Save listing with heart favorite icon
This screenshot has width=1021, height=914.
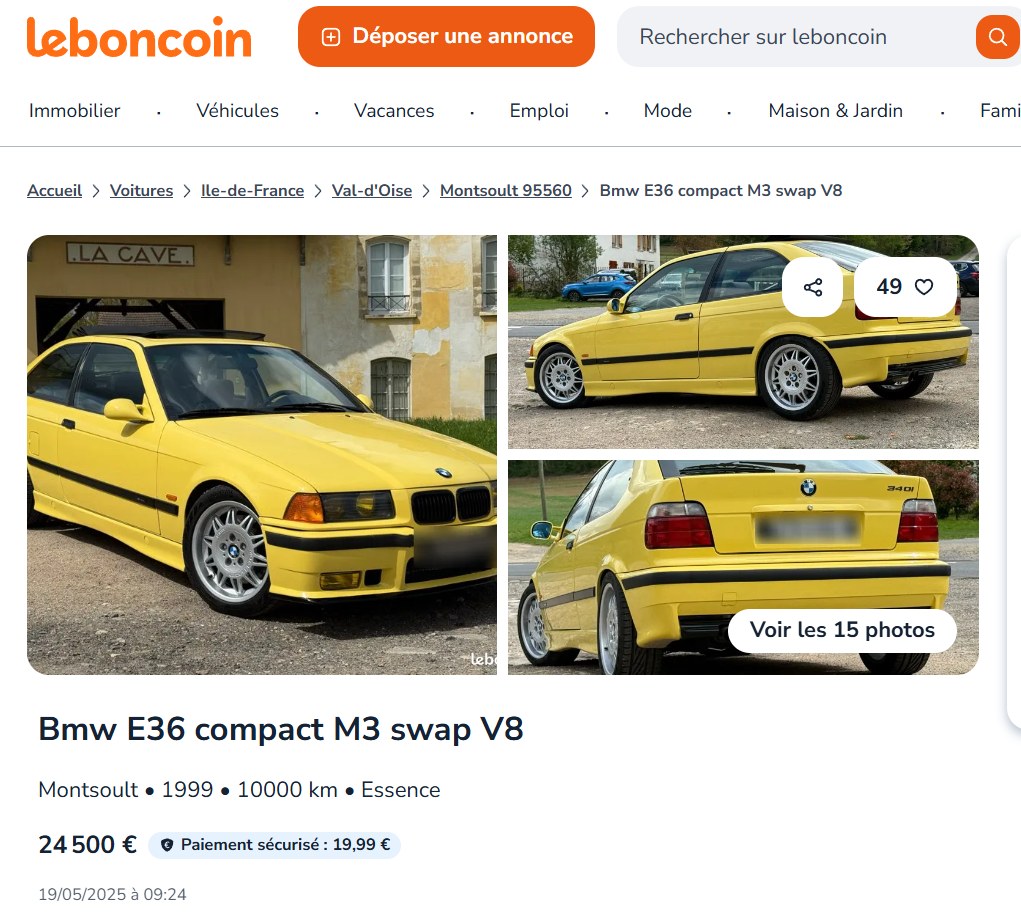[x=923, y=287]
